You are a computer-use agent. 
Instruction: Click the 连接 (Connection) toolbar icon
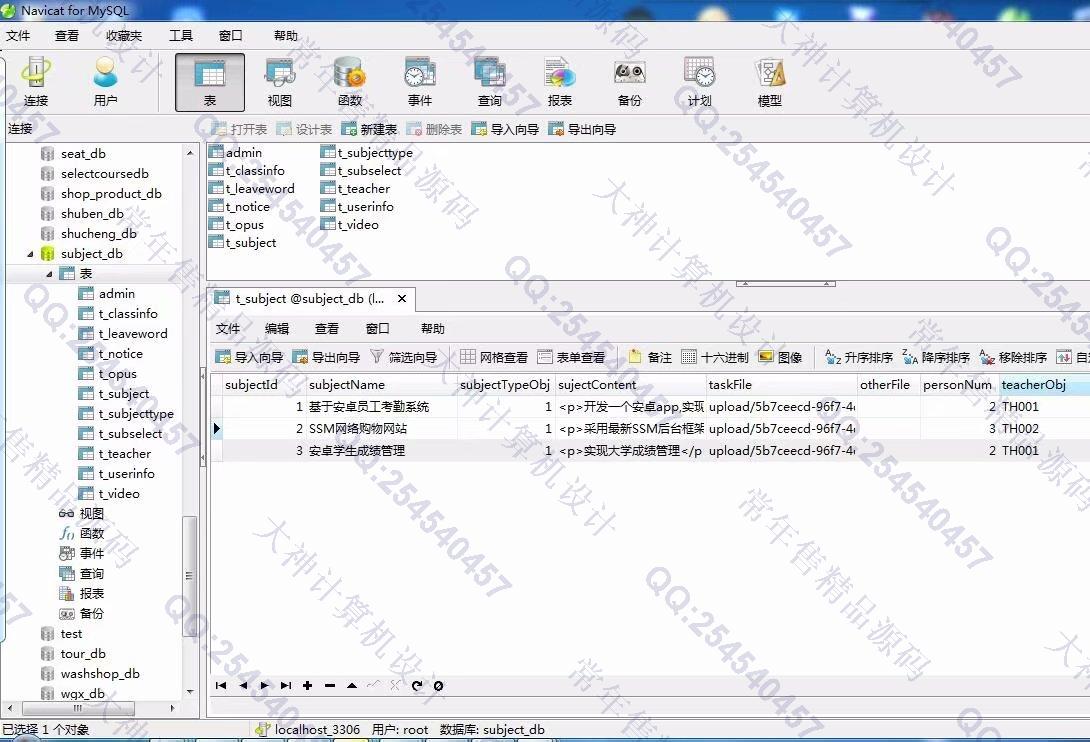[x=36, y=81]
